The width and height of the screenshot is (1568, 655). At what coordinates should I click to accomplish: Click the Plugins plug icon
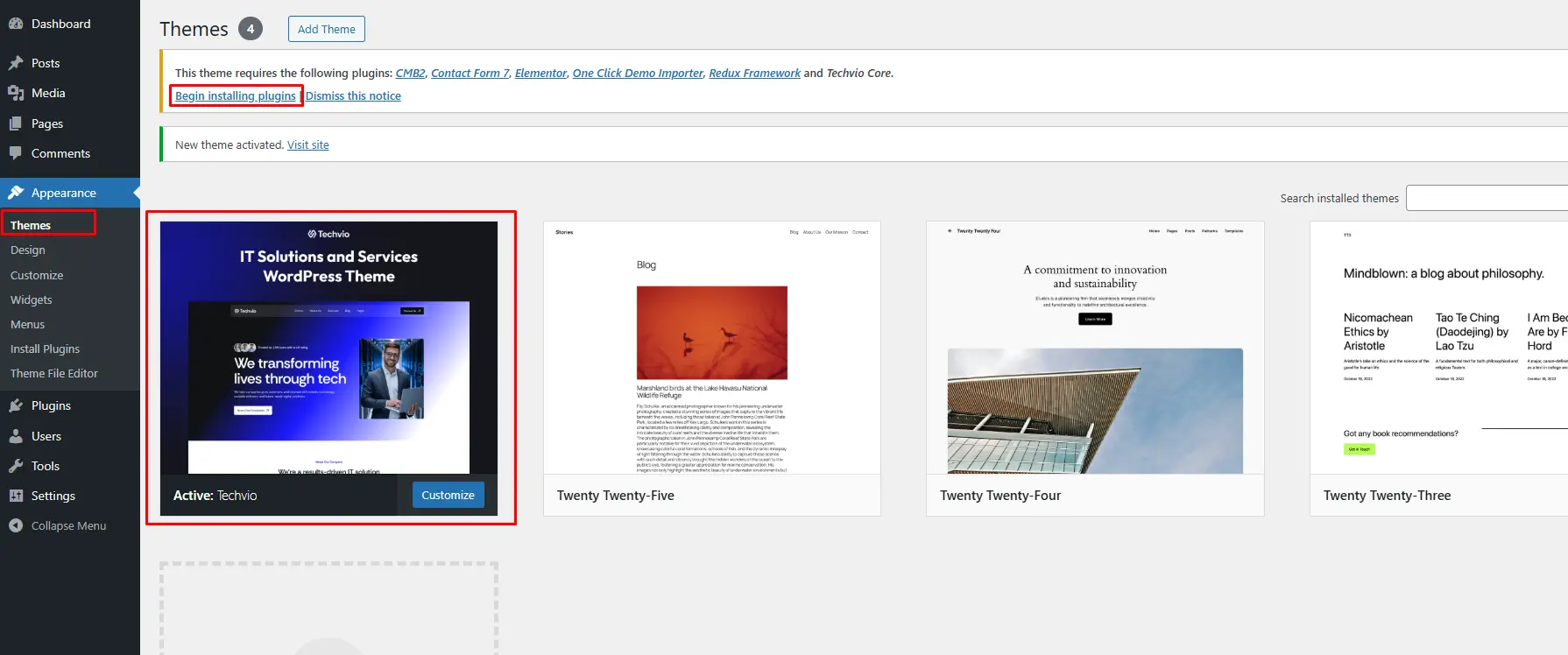point(16,405)
